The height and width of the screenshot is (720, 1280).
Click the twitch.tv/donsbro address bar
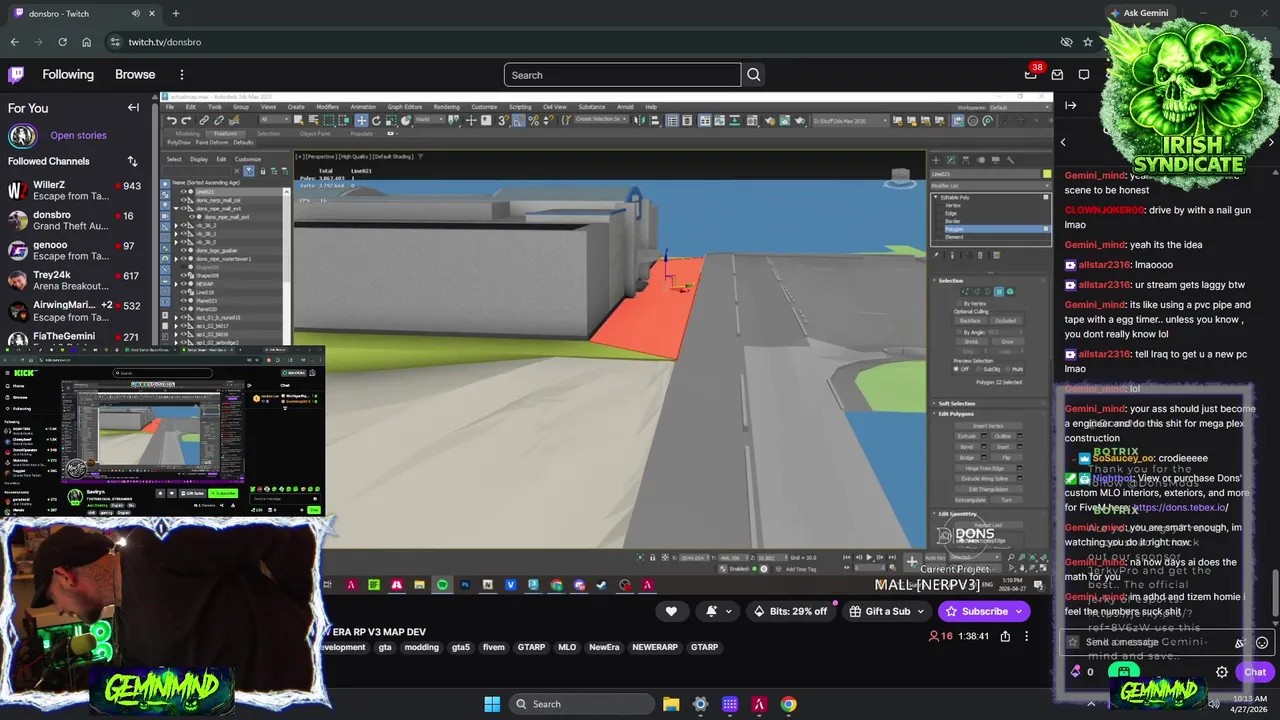580,42
